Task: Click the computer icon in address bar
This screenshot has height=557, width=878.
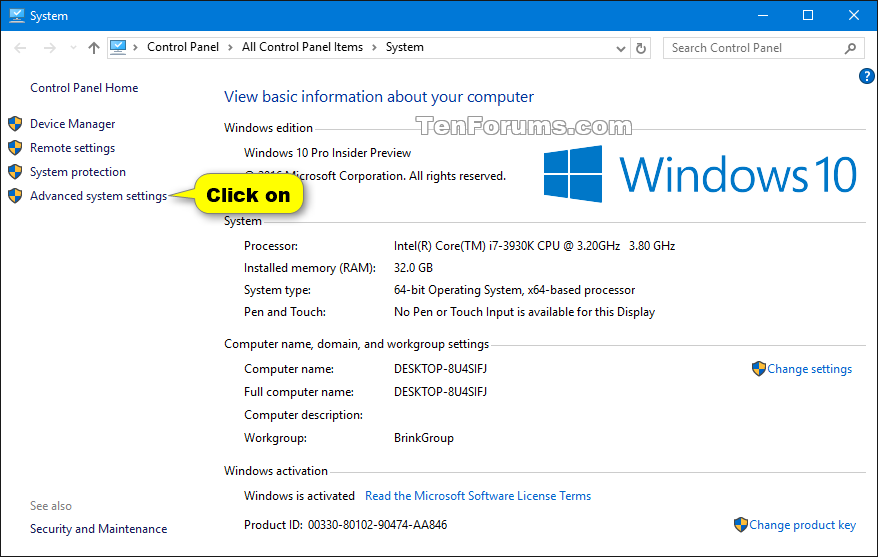Action: tap(118, 48)
